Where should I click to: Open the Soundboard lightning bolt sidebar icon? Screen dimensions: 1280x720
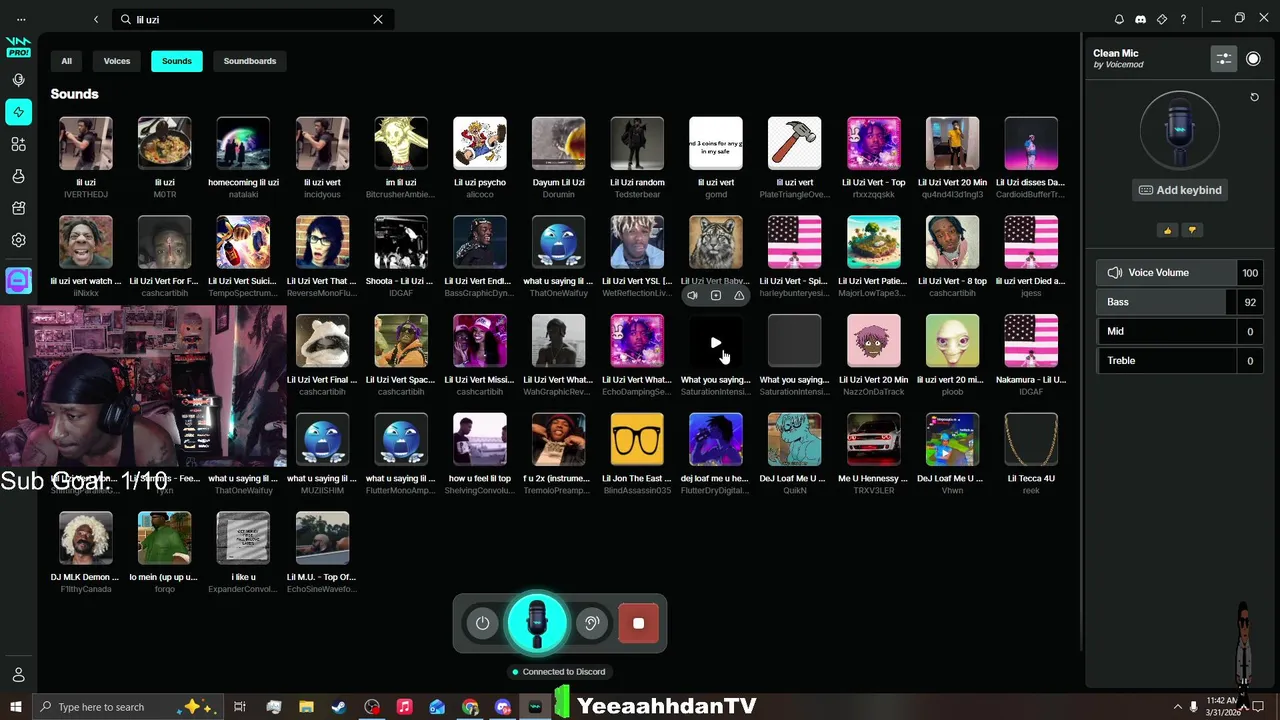(18, 112)
